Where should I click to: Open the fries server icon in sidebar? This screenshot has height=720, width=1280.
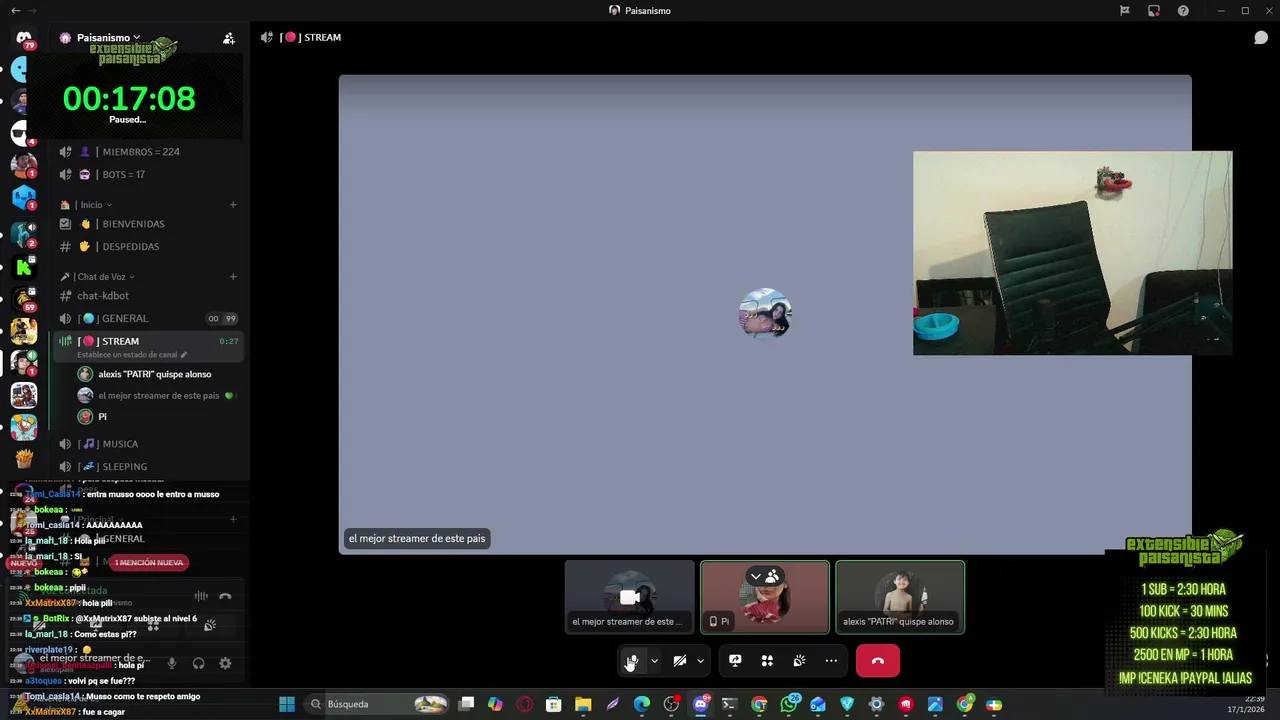point(24,459)
